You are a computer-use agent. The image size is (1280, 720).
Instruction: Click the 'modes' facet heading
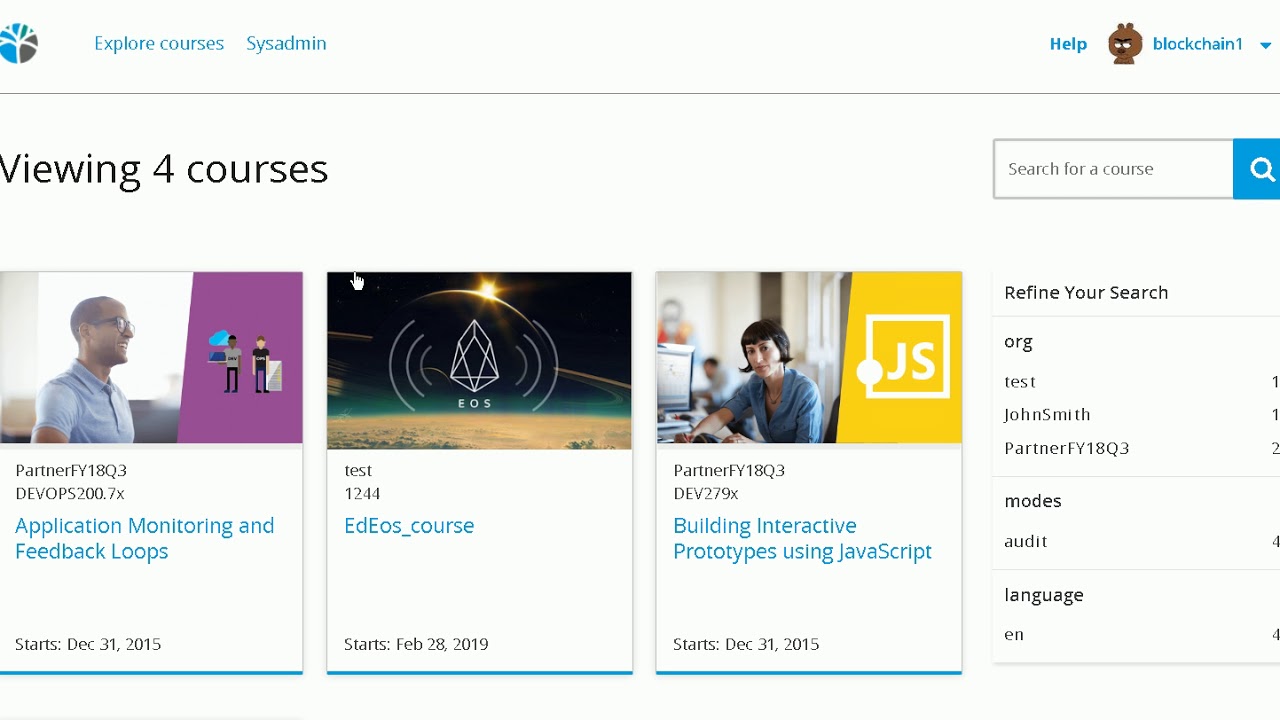1032,500
